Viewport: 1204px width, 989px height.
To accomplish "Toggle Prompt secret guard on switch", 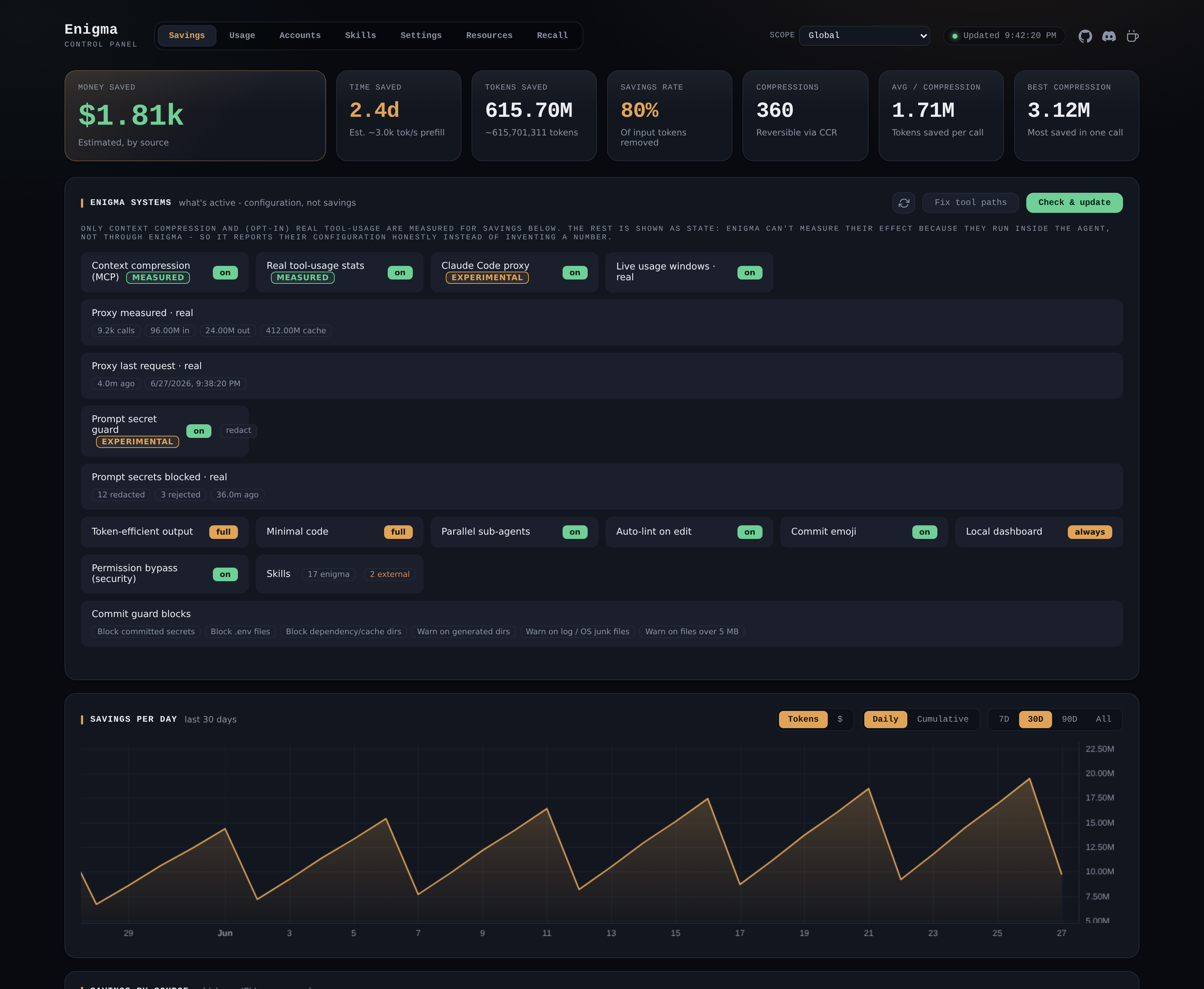I will point(199,431).
